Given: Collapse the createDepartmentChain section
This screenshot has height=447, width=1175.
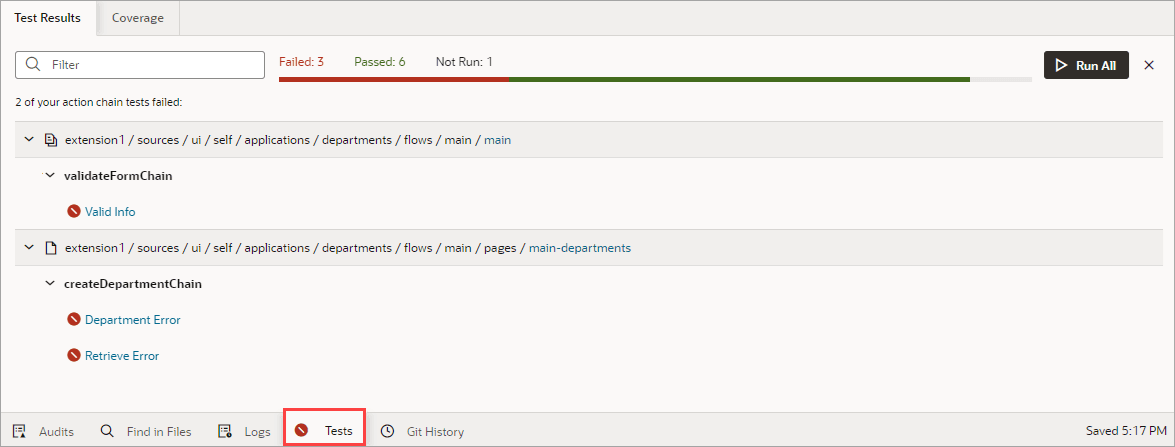Looking at the screenshot, I should [50, 284].
